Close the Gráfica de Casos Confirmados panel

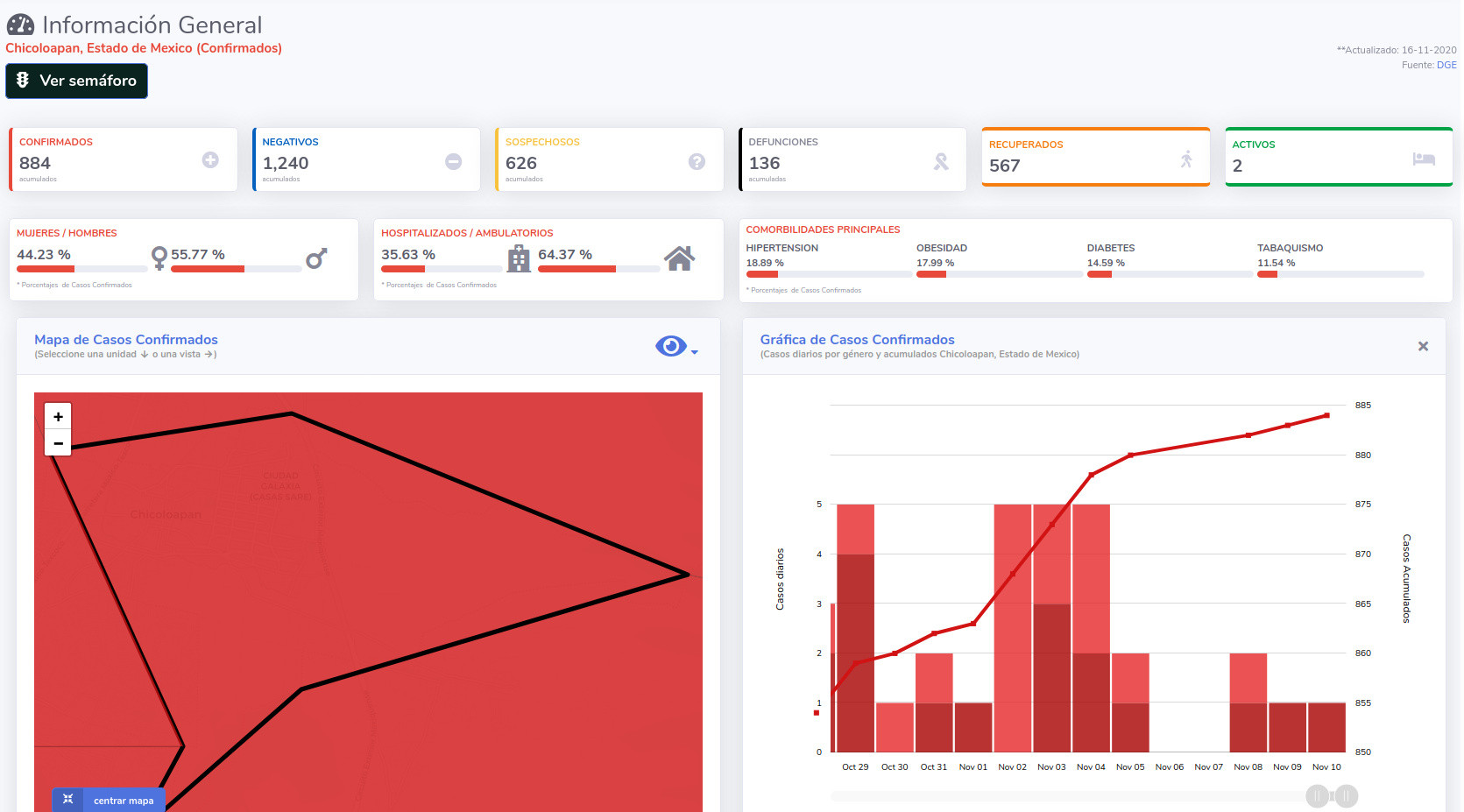pyautogui.click(x=1423, y=346)
